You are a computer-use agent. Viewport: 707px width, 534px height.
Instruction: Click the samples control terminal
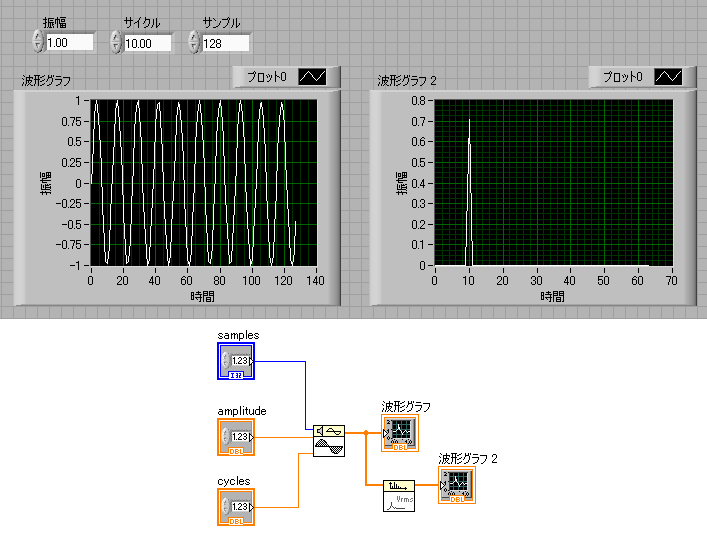(236, 361)
